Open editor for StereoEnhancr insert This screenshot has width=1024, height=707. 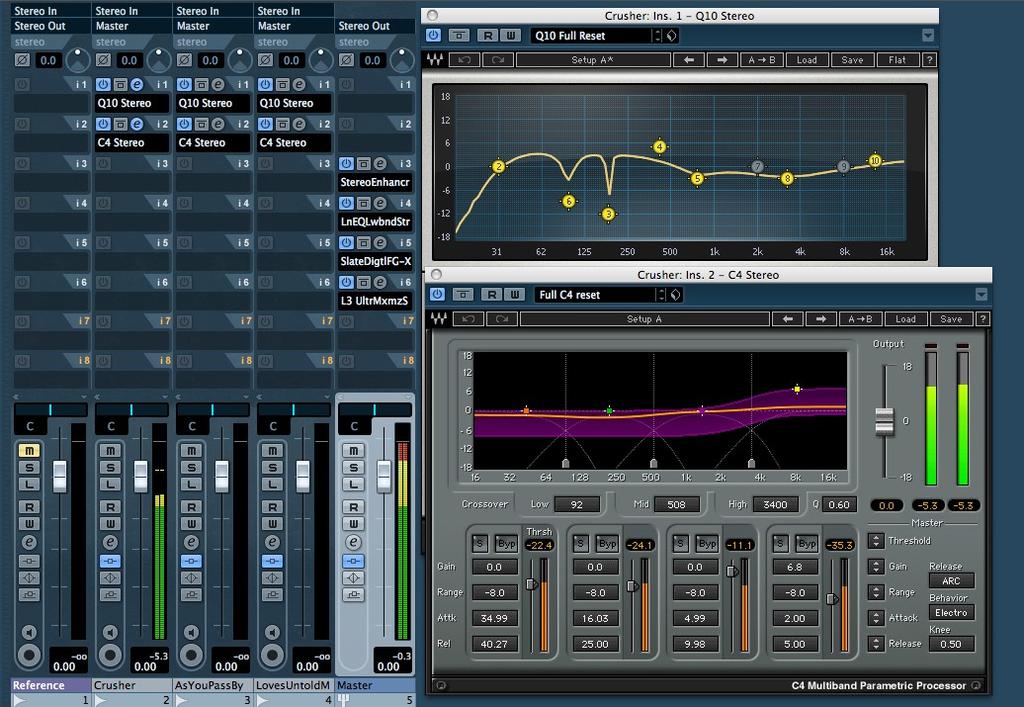[379, 164]
